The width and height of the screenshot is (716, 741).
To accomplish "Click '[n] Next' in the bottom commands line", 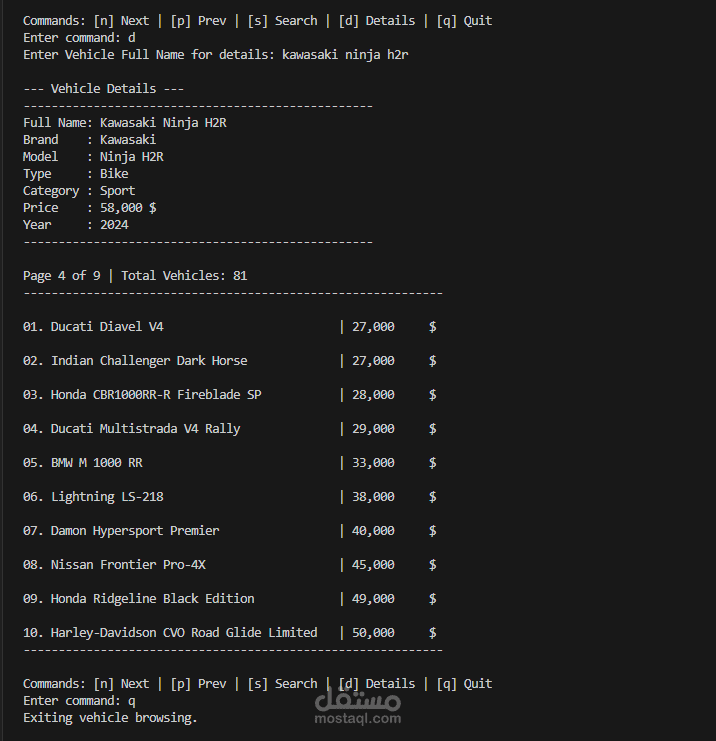I will point(121,684).
